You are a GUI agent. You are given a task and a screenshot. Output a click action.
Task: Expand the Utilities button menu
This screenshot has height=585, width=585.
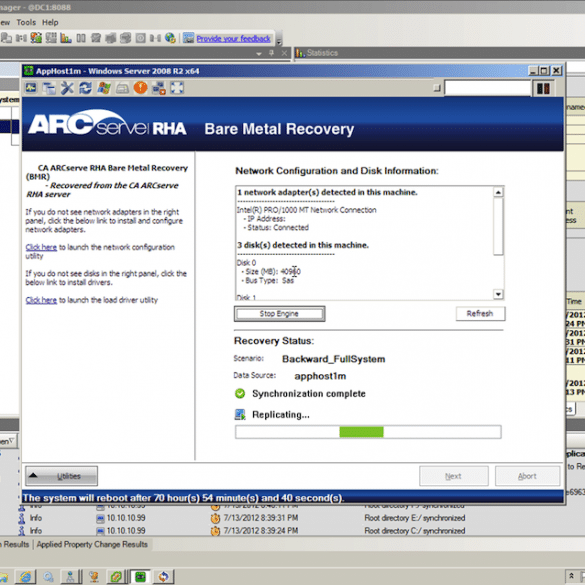coord(61,476)
